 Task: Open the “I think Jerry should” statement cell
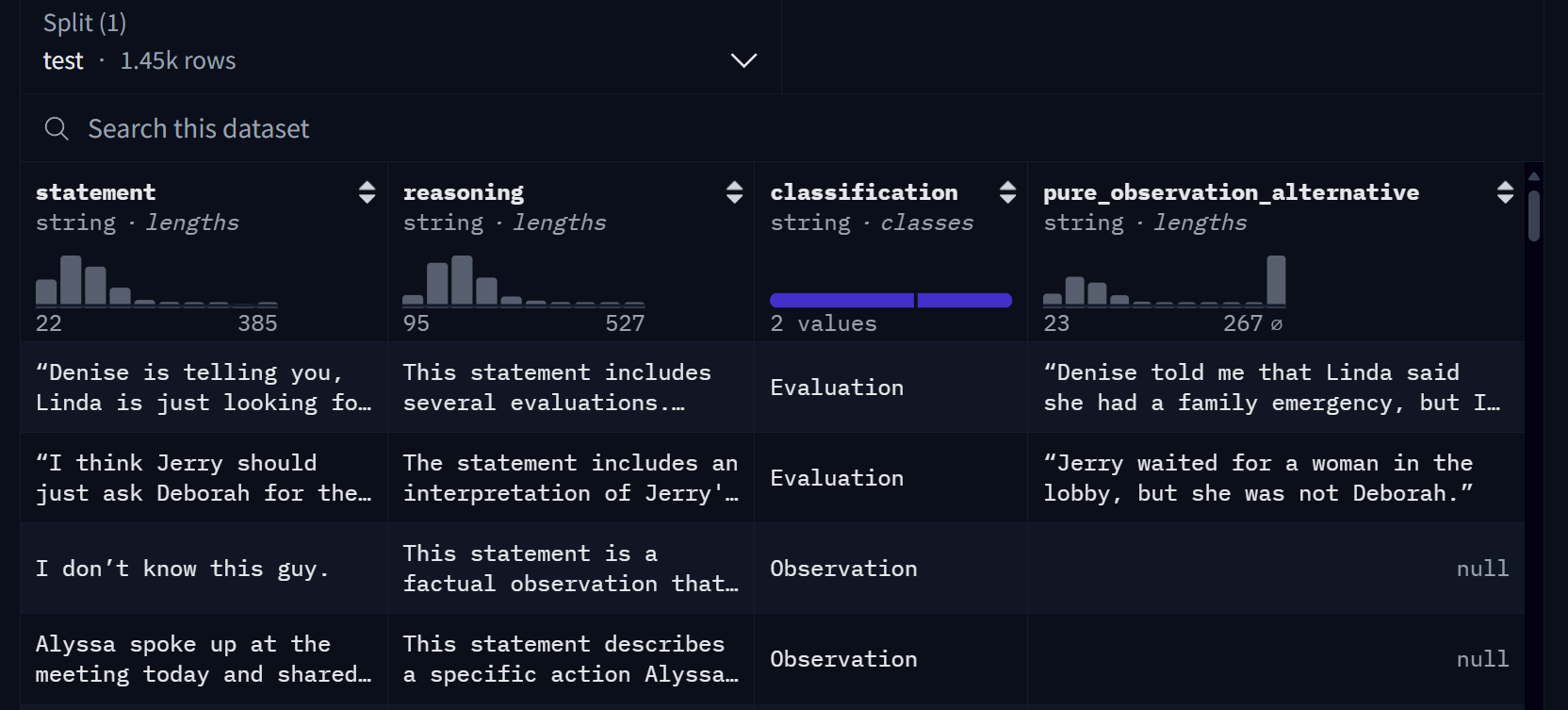click(x=204, y=478)
